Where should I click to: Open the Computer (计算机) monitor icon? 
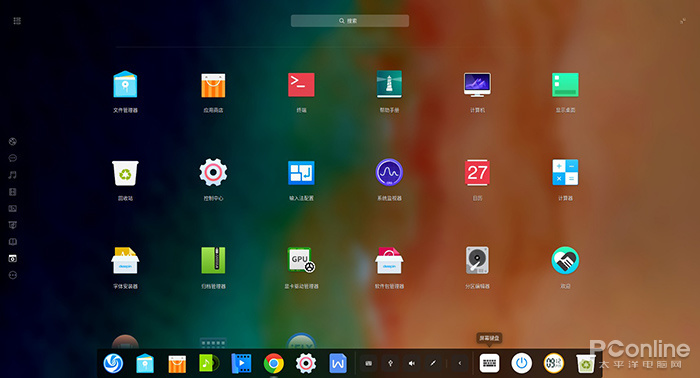pos(477,84)
